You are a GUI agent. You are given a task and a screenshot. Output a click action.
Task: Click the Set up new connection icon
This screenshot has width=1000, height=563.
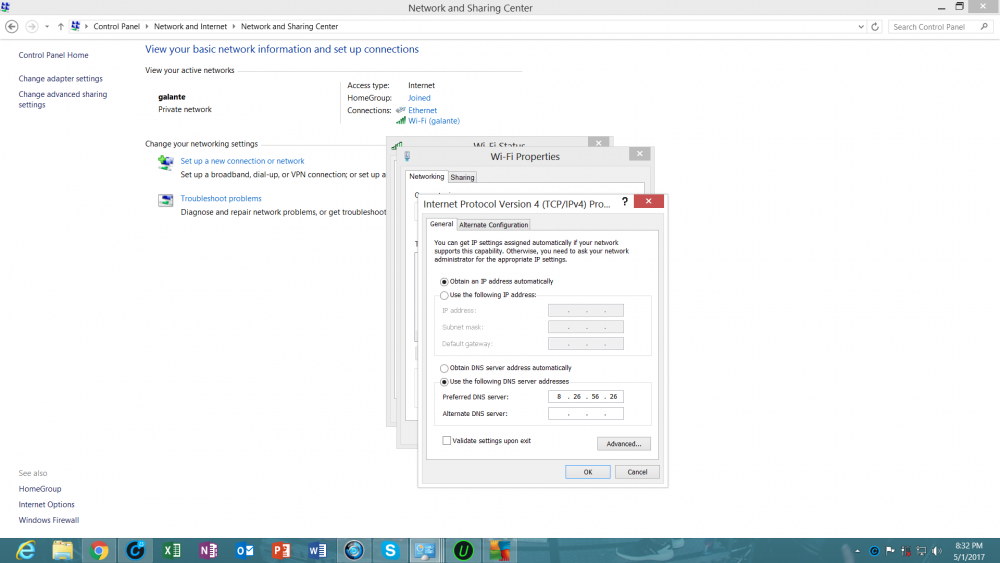tap(166, 163)
